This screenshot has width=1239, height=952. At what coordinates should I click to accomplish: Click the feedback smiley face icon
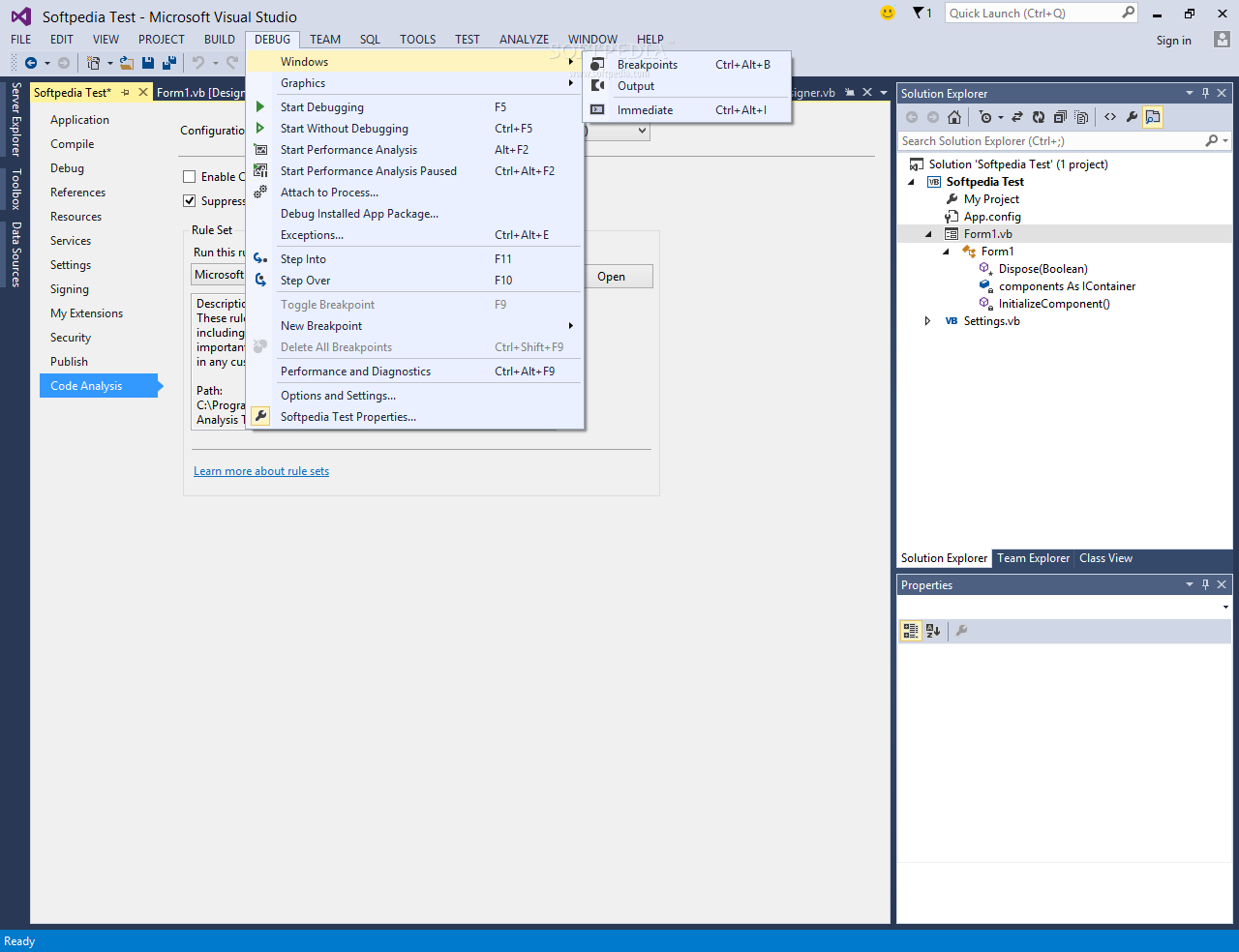point(888,13)
